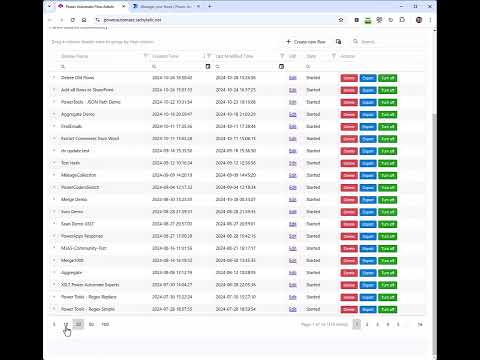480x360 pixels.
Task: Click the site info icon in address bar
Action: point(98,20)
